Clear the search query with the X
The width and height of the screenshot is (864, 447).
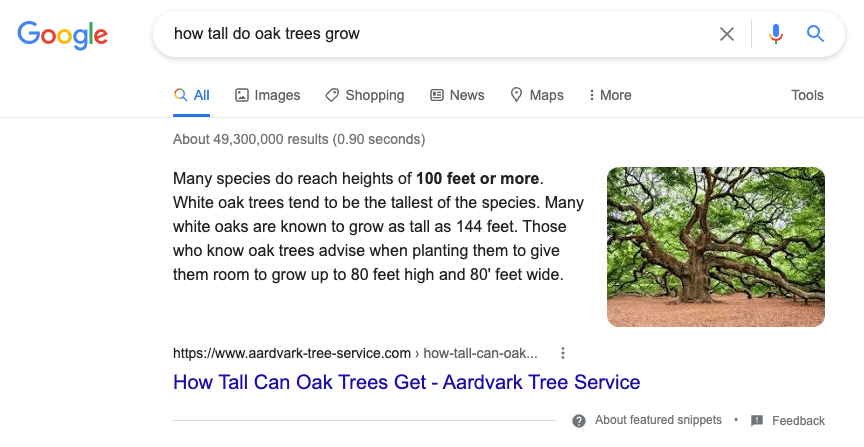point(727,34)
